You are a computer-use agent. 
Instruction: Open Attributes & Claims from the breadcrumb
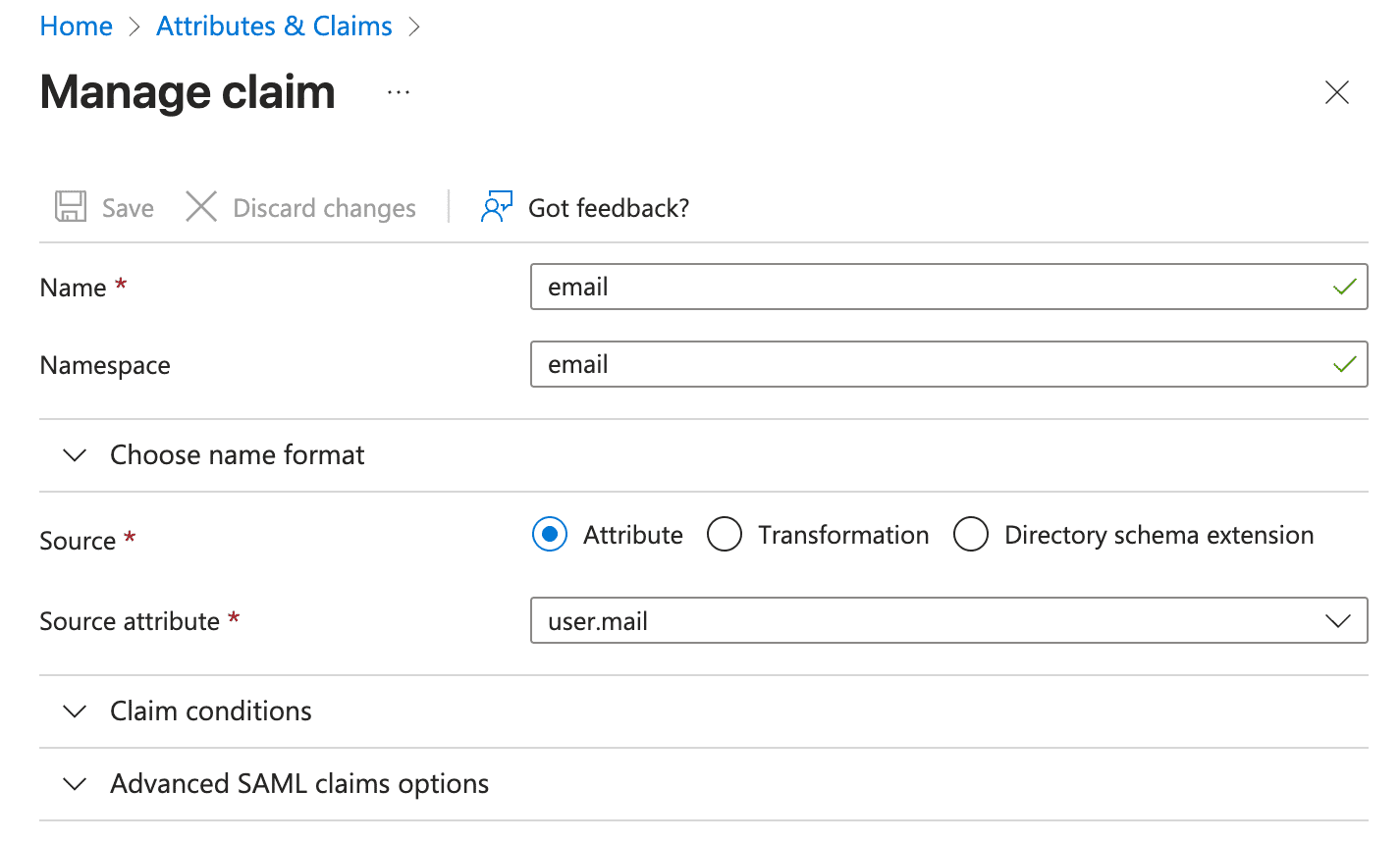click(x=273, y=26)
